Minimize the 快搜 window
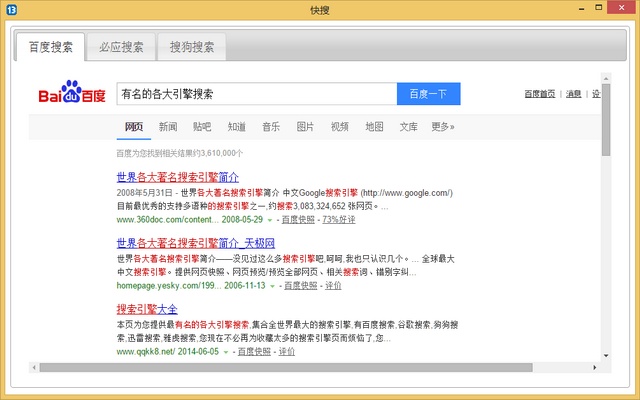The image size is (640, 400). coord(582,8)
